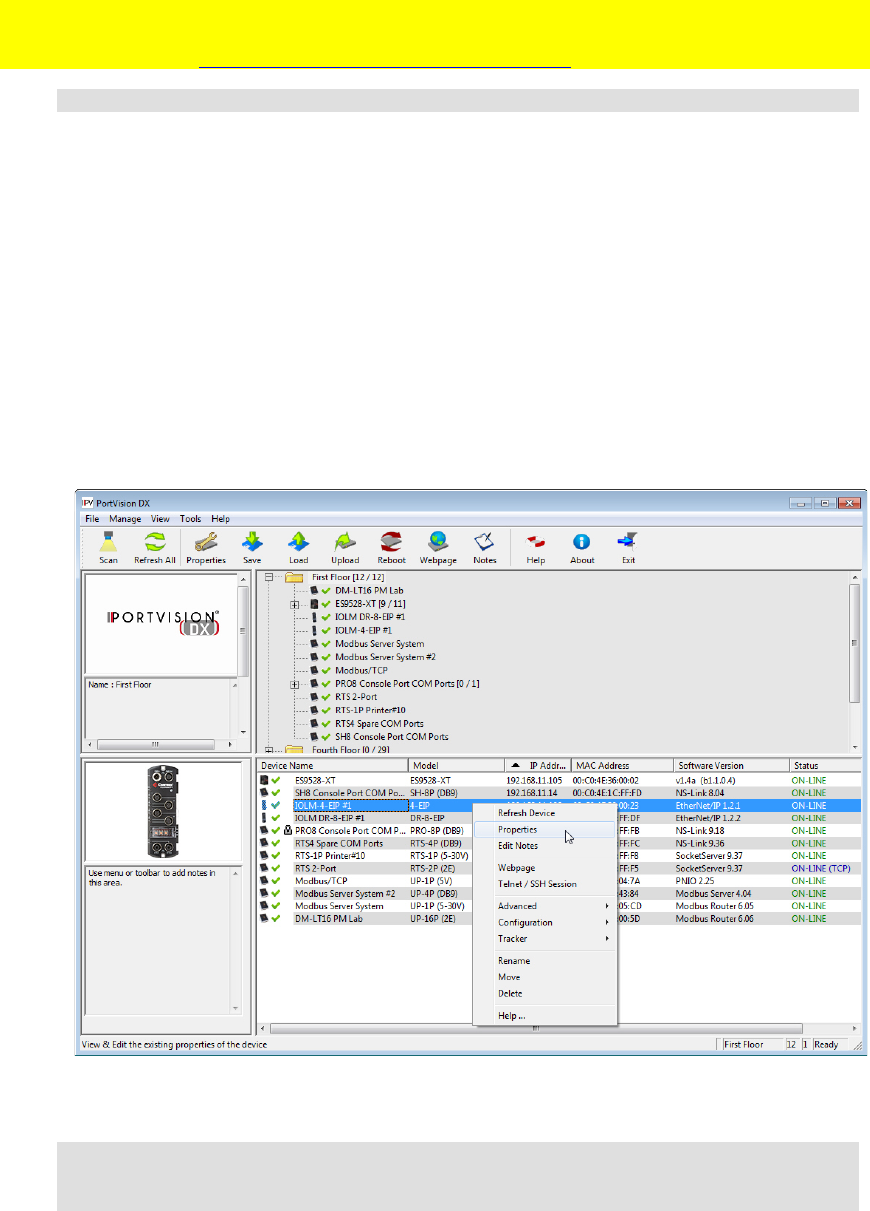Sort by MAC Address column header
The width and height of the screenshot is (870, 1211).
coord(621,766)
